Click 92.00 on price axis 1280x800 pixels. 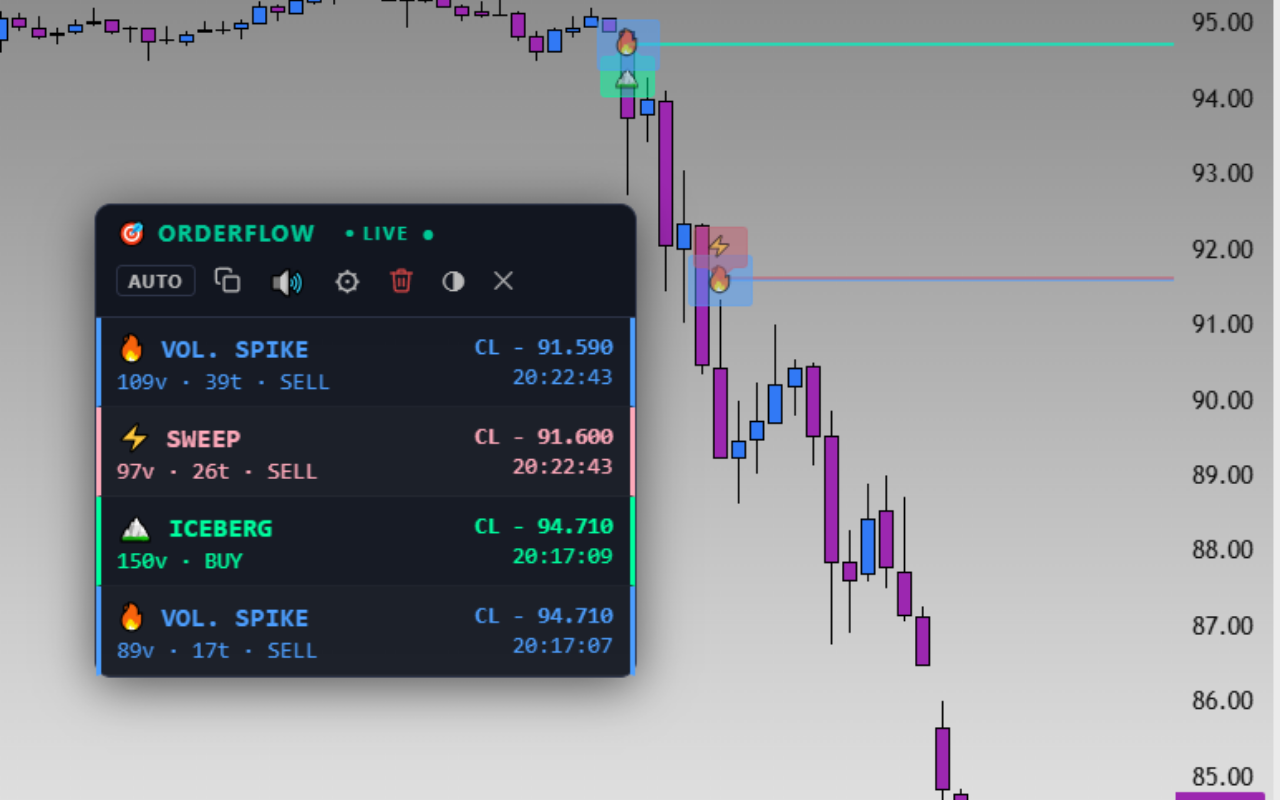click(1223, 249)
